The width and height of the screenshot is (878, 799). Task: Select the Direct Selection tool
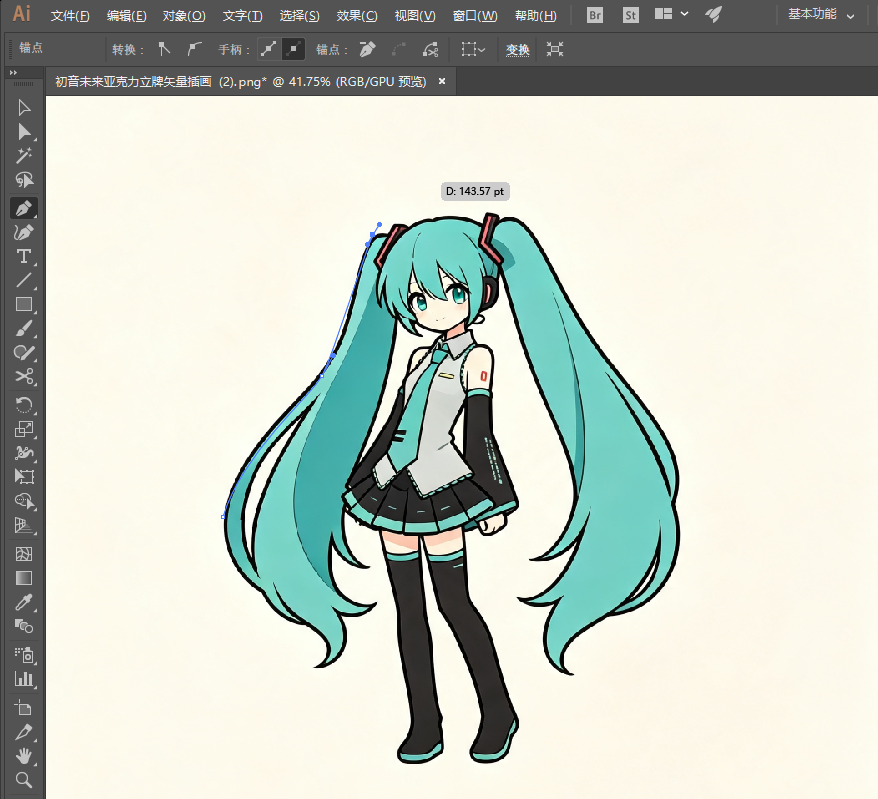coord(24,132)
